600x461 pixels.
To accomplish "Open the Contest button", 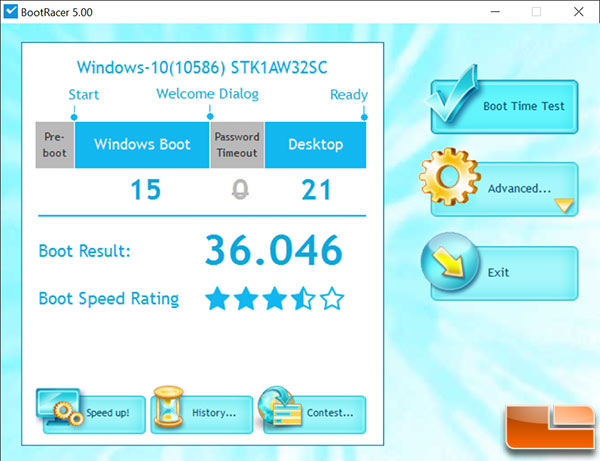I will (315, 415).
